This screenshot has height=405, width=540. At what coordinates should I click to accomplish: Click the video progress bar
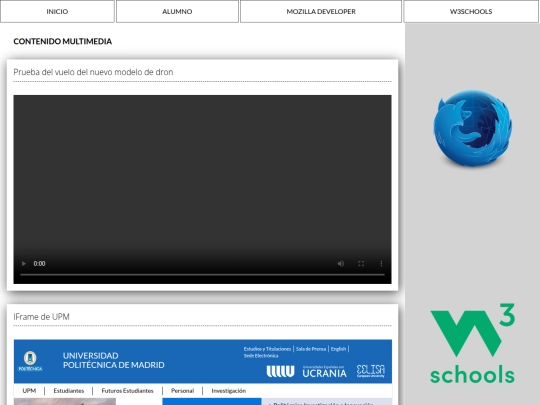point(202,274)
